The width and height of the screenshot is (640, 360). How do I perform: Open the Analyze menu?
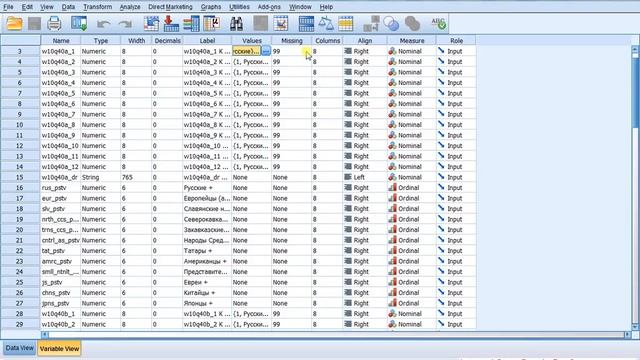tap(130, 7)
